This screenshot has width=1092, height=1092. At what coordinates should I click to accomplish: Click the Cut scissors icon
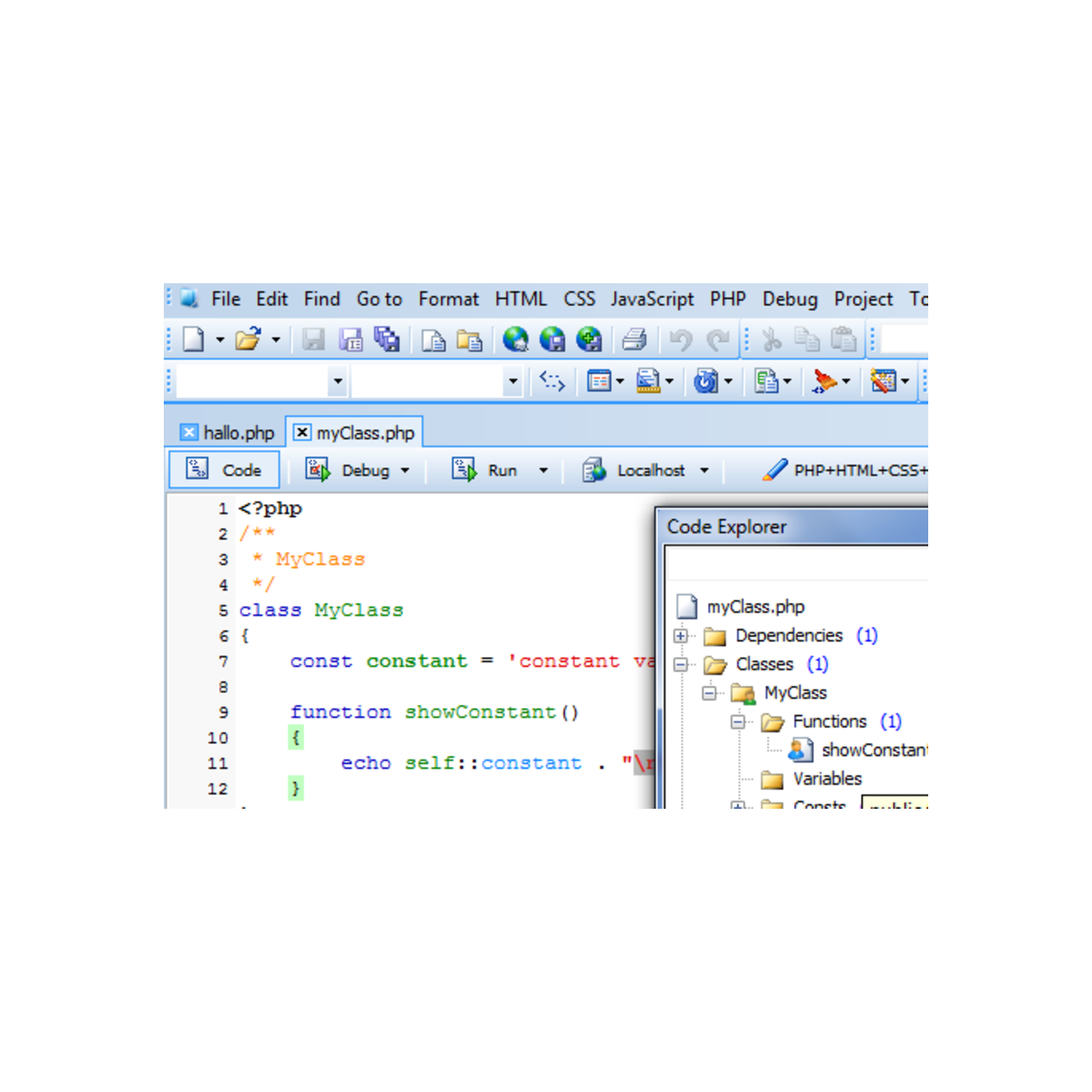[772, 340]
